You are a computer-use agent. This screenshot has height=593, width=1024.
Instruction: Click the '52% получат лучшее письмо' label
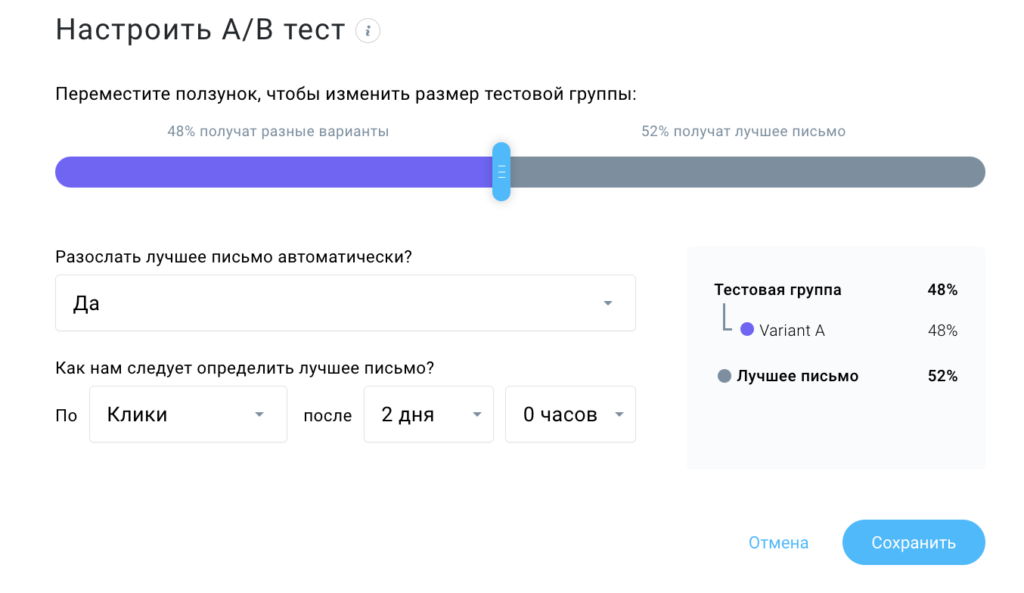coord(743,131)
